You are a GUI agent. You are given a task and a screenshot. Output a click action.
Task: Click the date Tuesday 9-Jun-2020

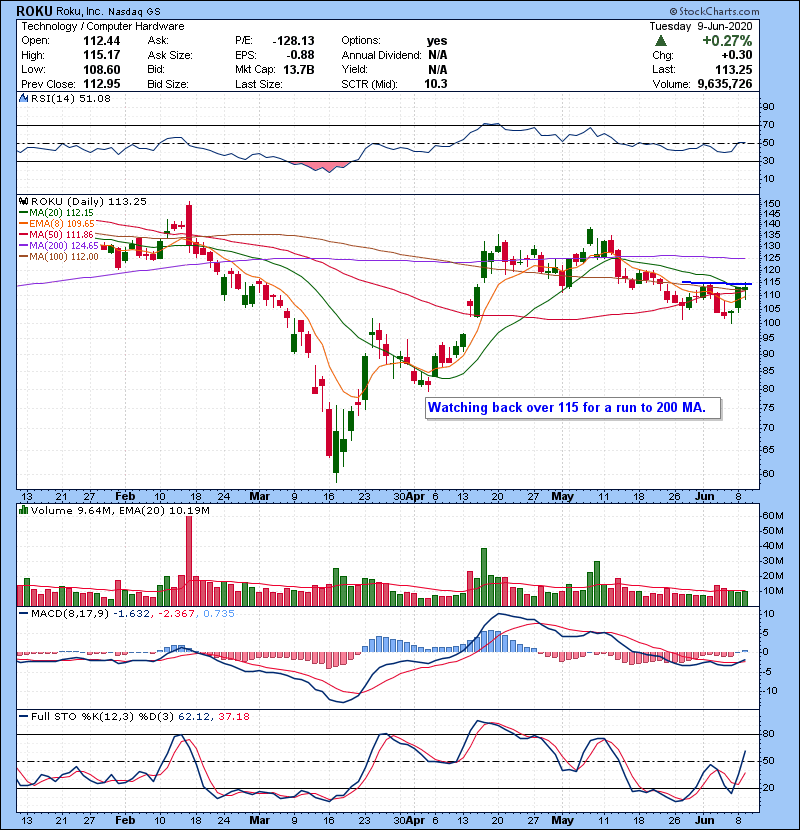click(x=700, y=26)
